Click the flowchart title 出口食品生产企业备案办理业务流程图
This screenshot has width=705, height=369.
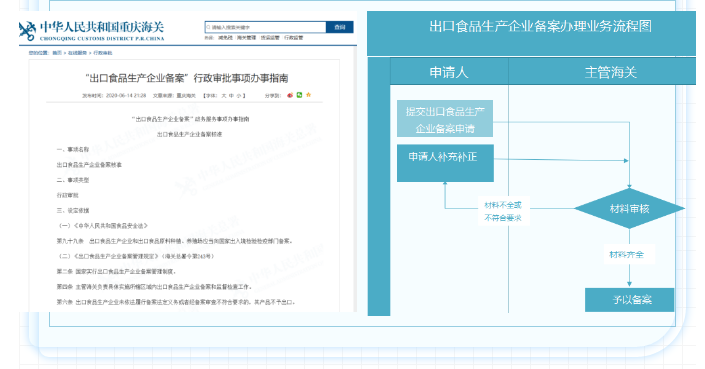click(540, 27)
